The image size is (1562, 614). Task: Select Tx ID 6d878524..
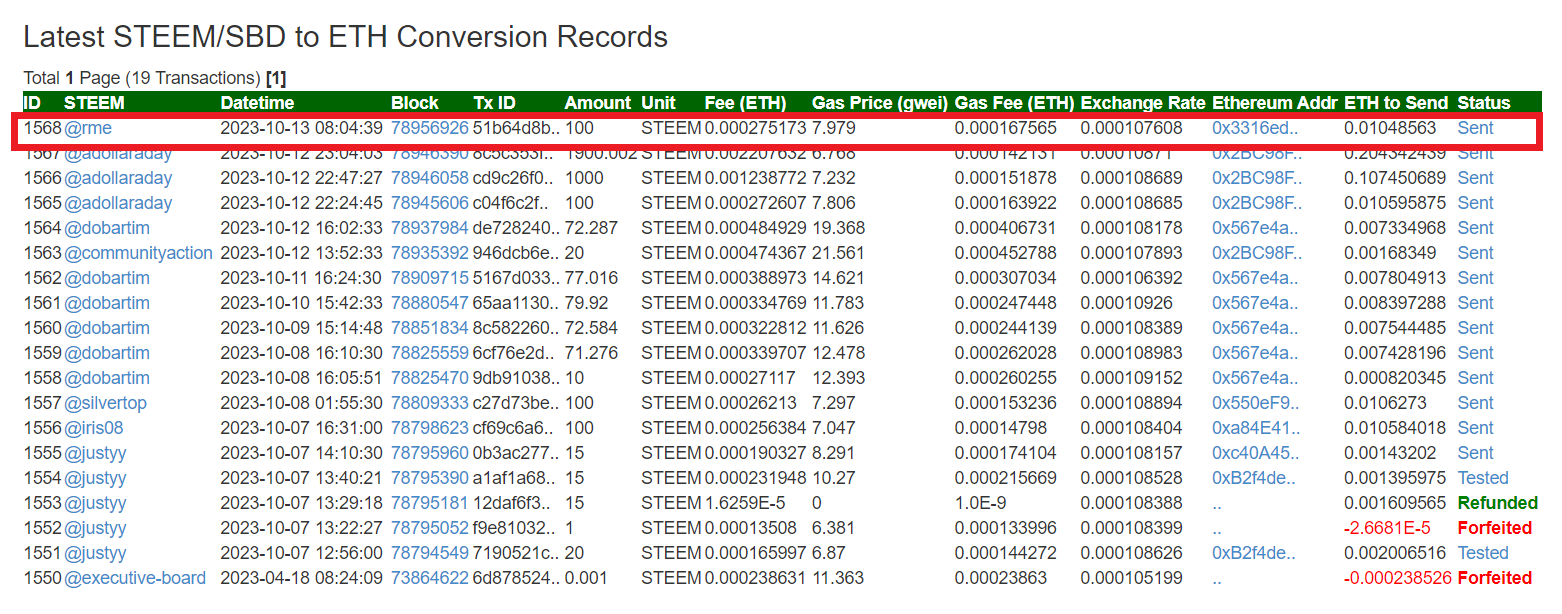[515, 578]
